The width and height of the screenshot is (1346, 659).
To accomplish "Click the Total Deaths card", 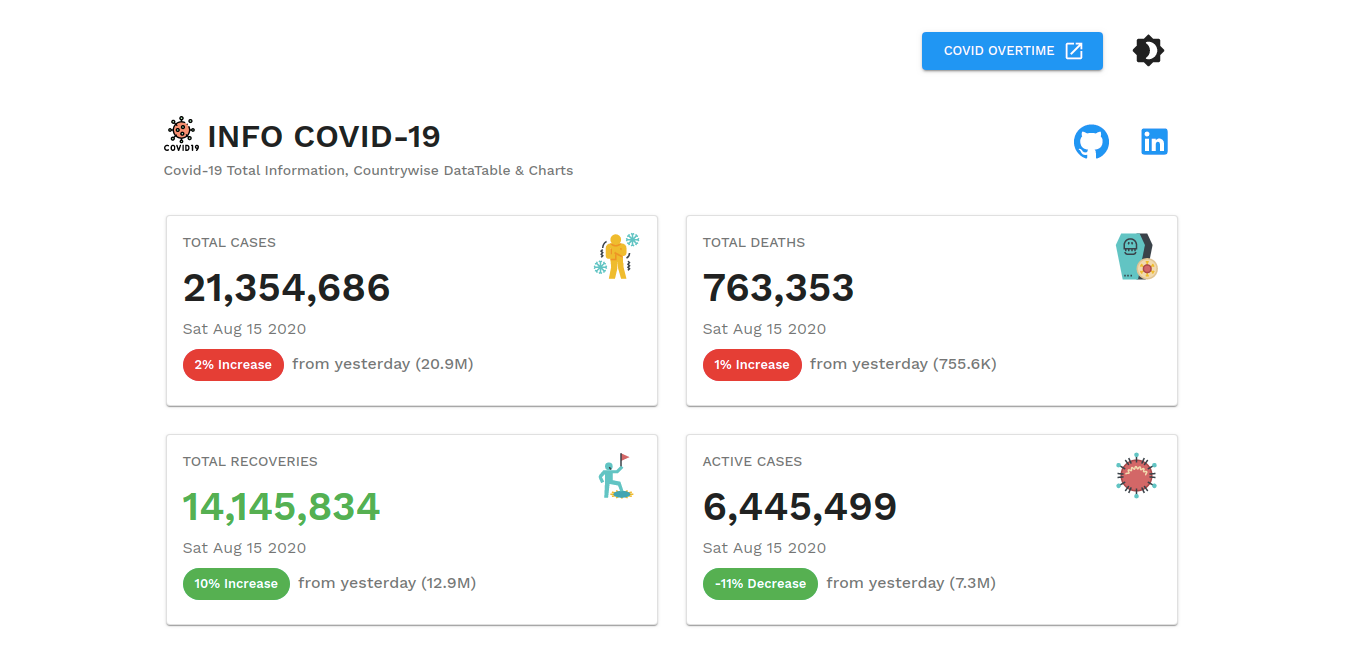I will [931, 310].
